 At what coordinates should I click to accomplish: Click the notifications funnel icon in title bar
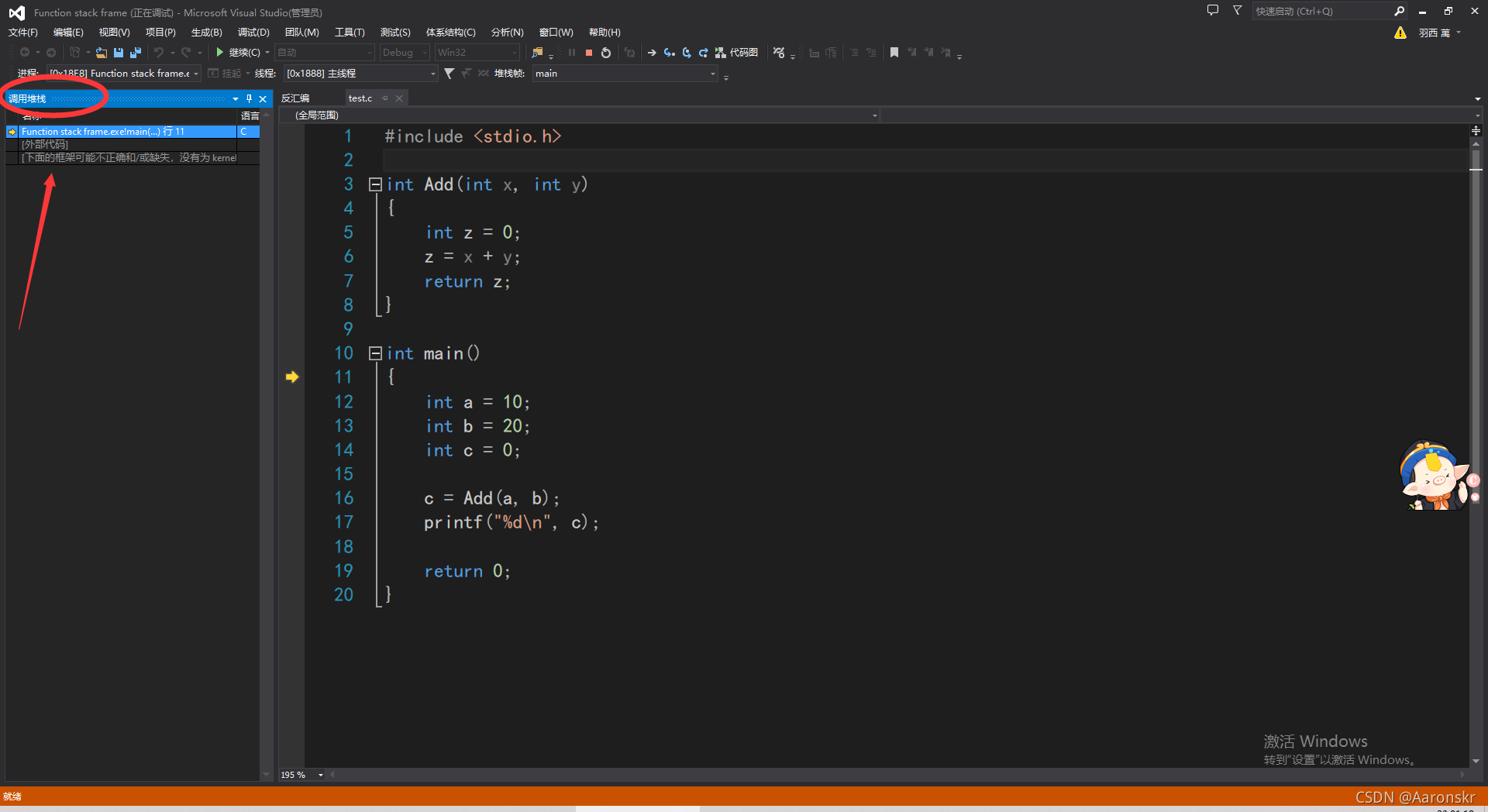pyautogui.click(x=1238, y=11)
